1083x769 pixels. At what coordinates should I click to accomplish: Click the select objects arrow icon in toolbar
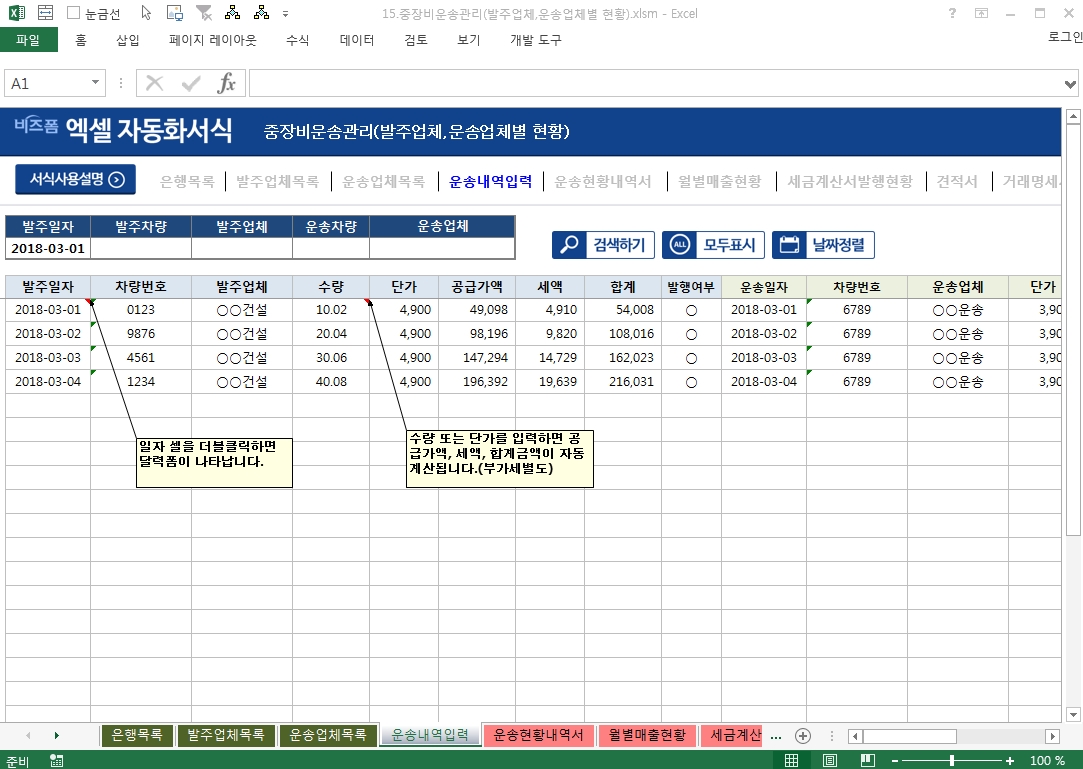[x=147, y=14]
